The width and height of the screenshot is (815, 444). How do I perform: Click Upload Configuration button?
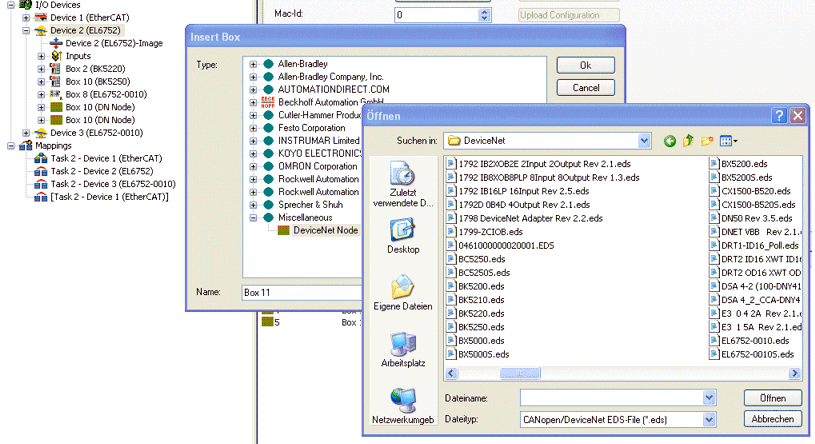[569, 15]
